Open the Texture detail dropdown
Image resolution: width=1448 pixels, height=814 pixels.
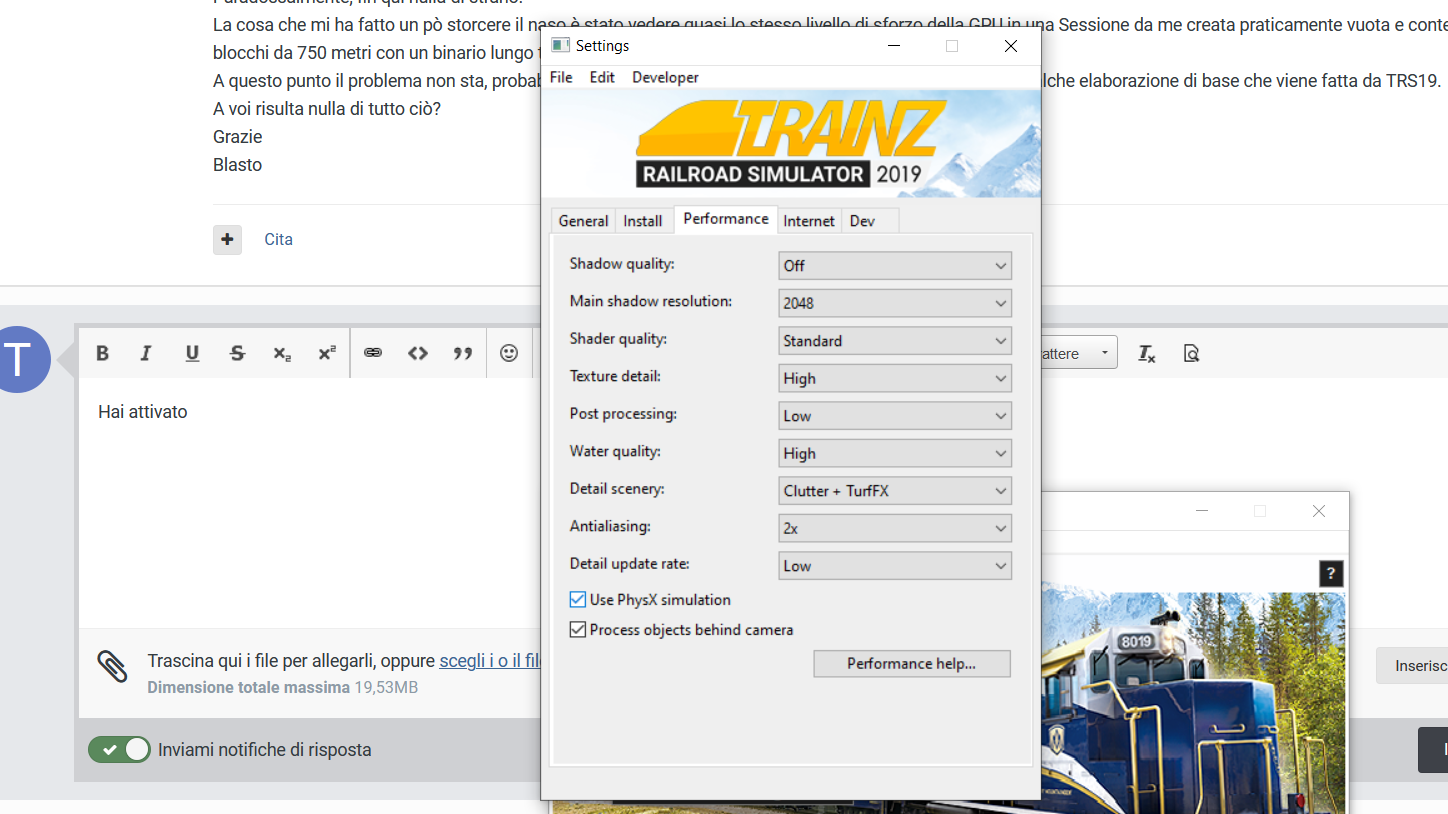895,378
